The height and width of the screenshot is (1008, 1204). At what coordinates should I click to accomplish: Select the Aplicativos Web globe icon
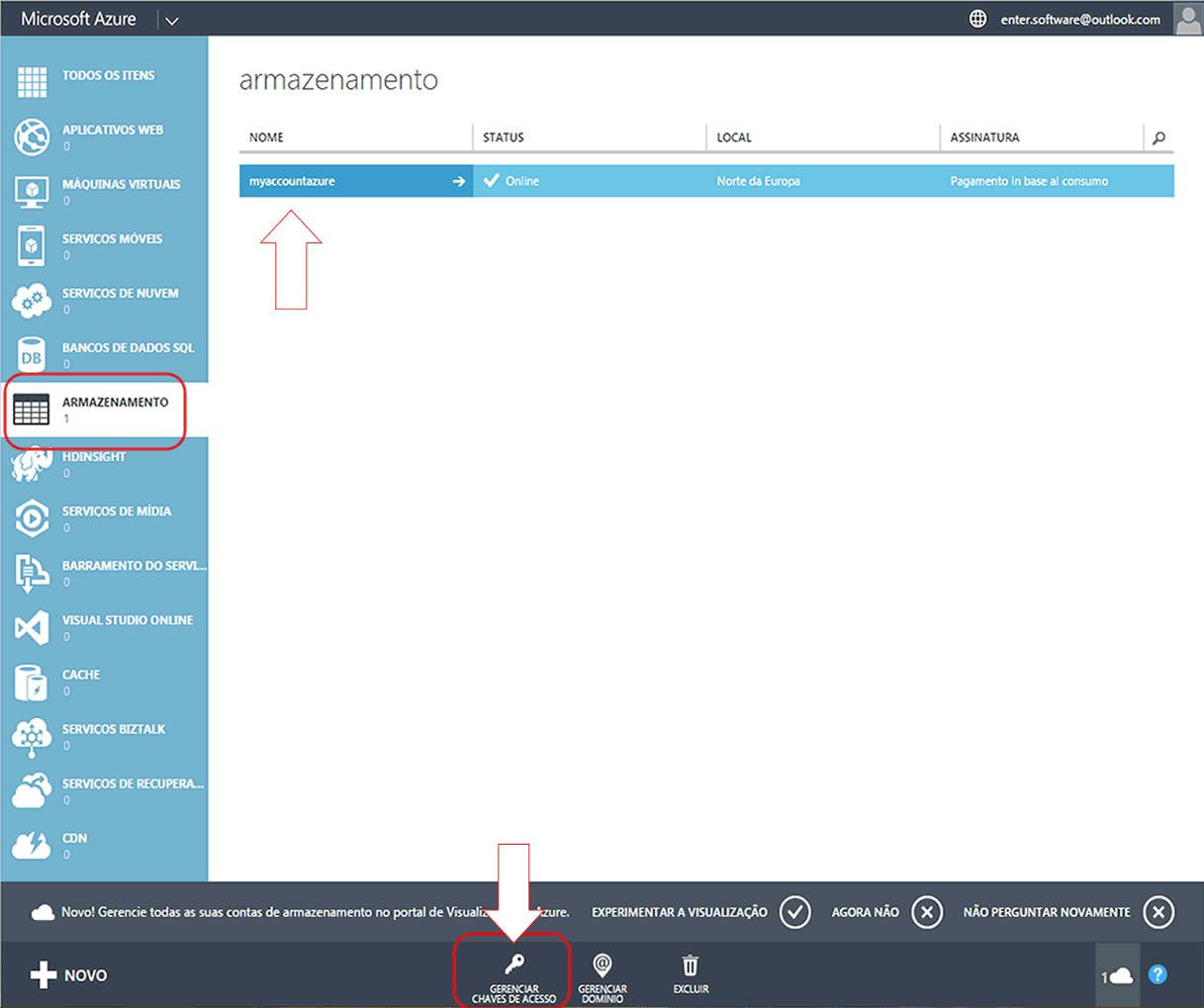pyautogui.click(x=32, y=137)
